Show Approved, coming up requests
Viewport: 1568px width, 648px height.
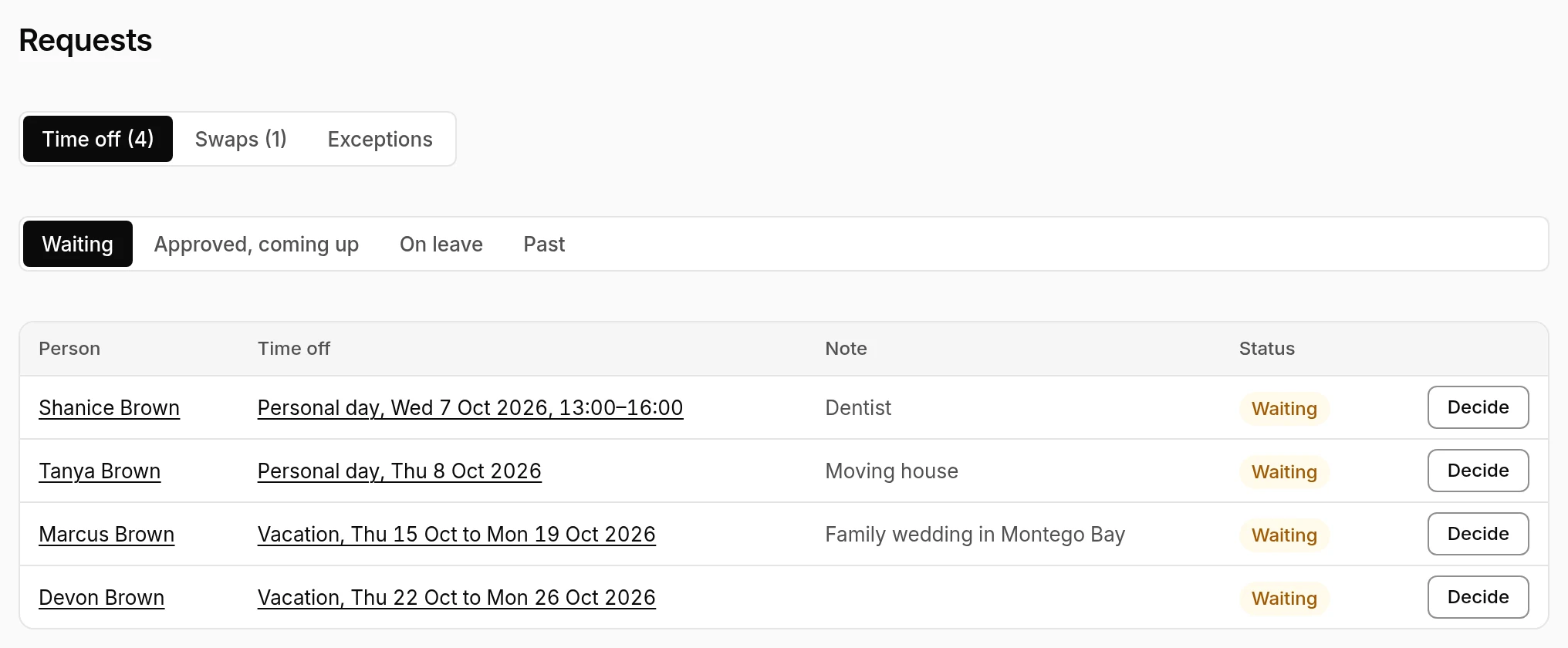pyautogui.click(x=256, y=244)
